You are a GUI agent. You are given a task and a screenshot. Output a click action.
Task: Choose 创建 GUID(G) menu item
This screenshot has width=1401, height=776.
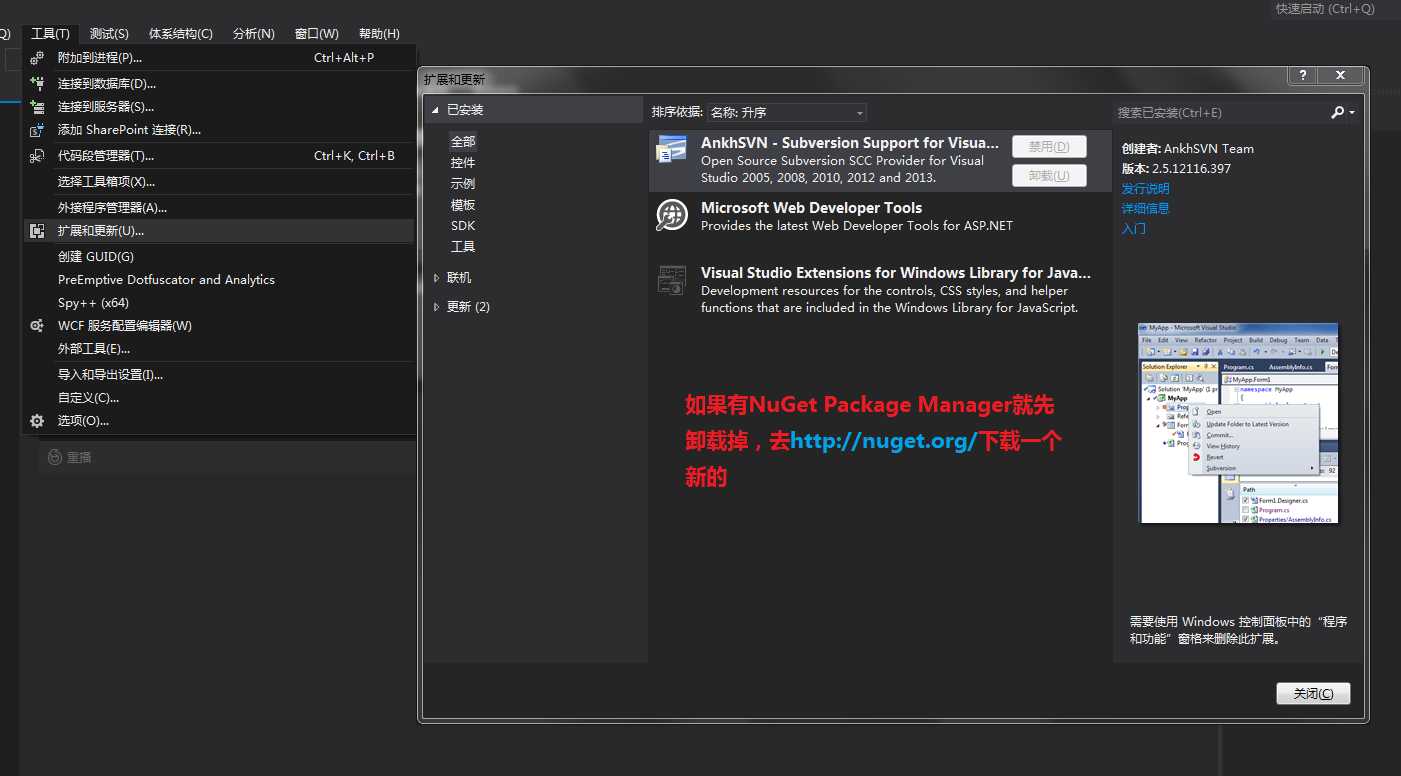coord(219,257)
